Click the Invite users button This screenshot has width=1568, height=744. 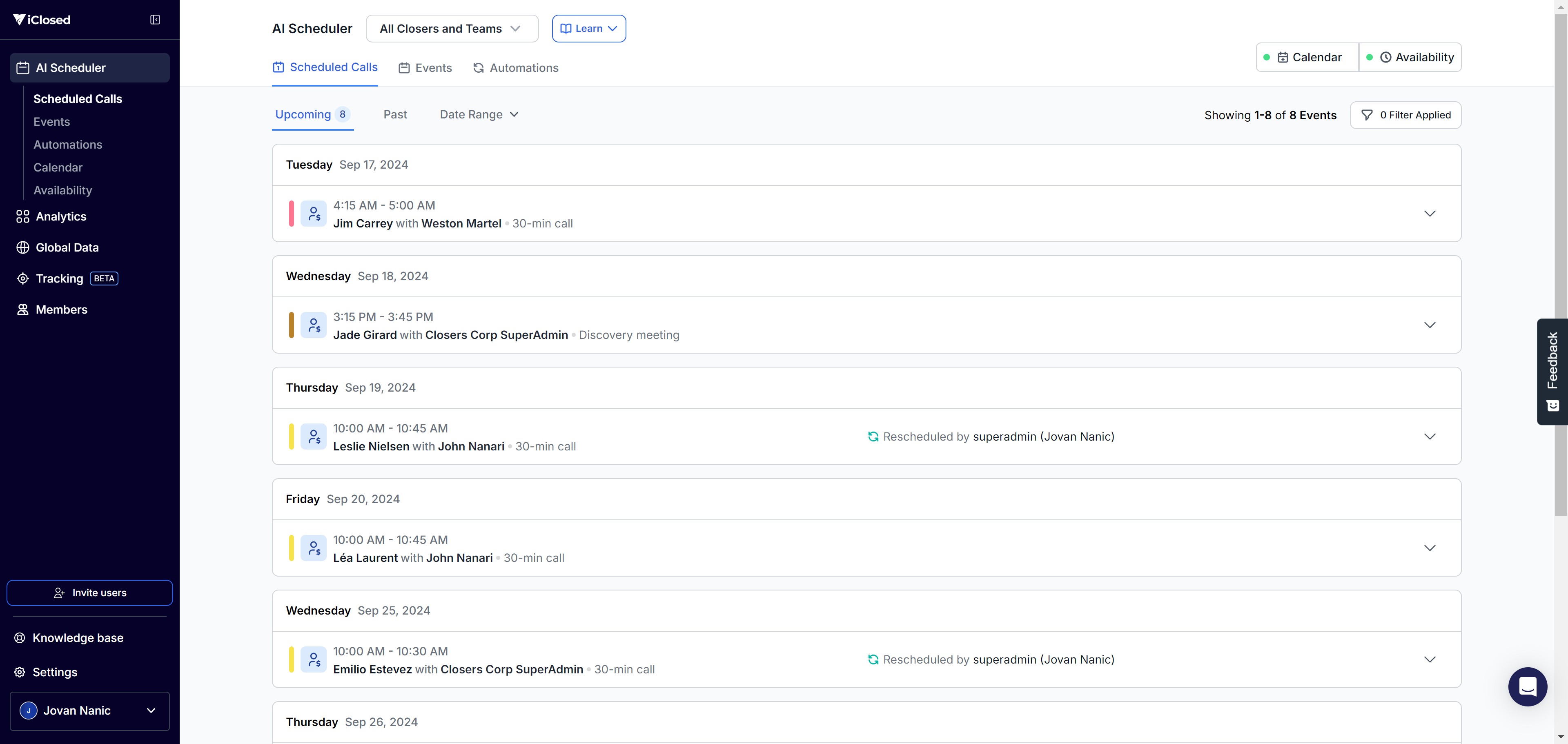tap(89, 593)
